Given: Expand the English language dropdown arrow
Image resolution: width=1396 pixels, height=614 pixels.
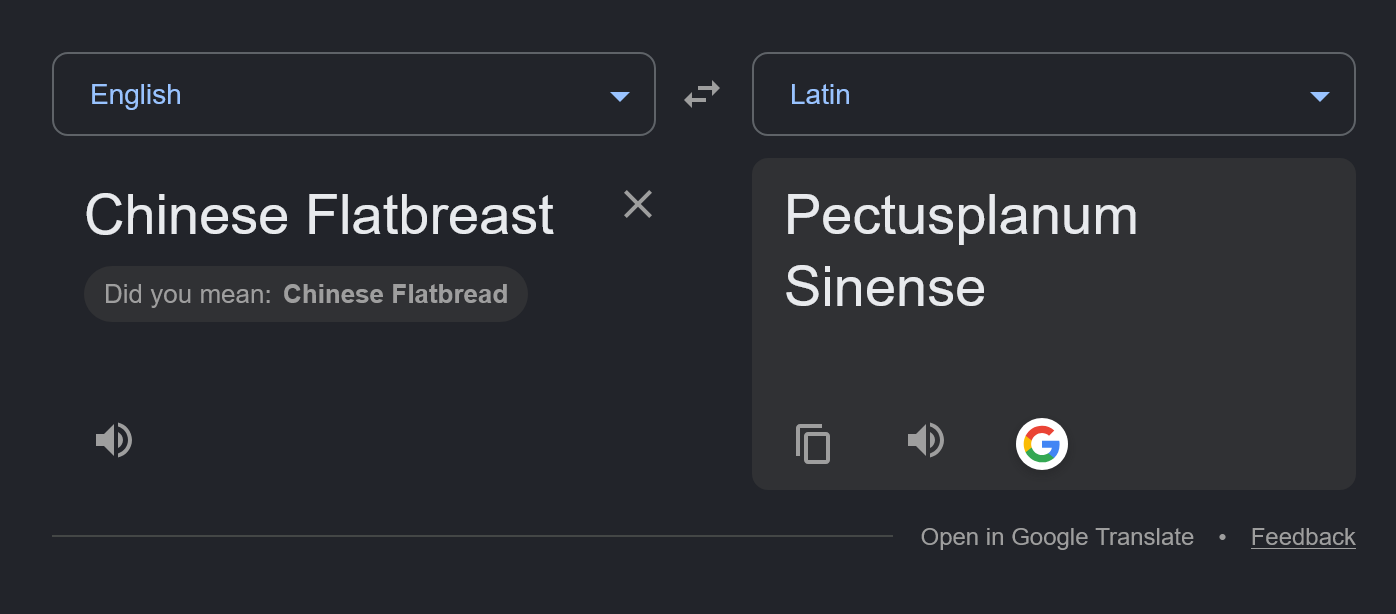Looking at the screenshot, I should click(620, 96).
